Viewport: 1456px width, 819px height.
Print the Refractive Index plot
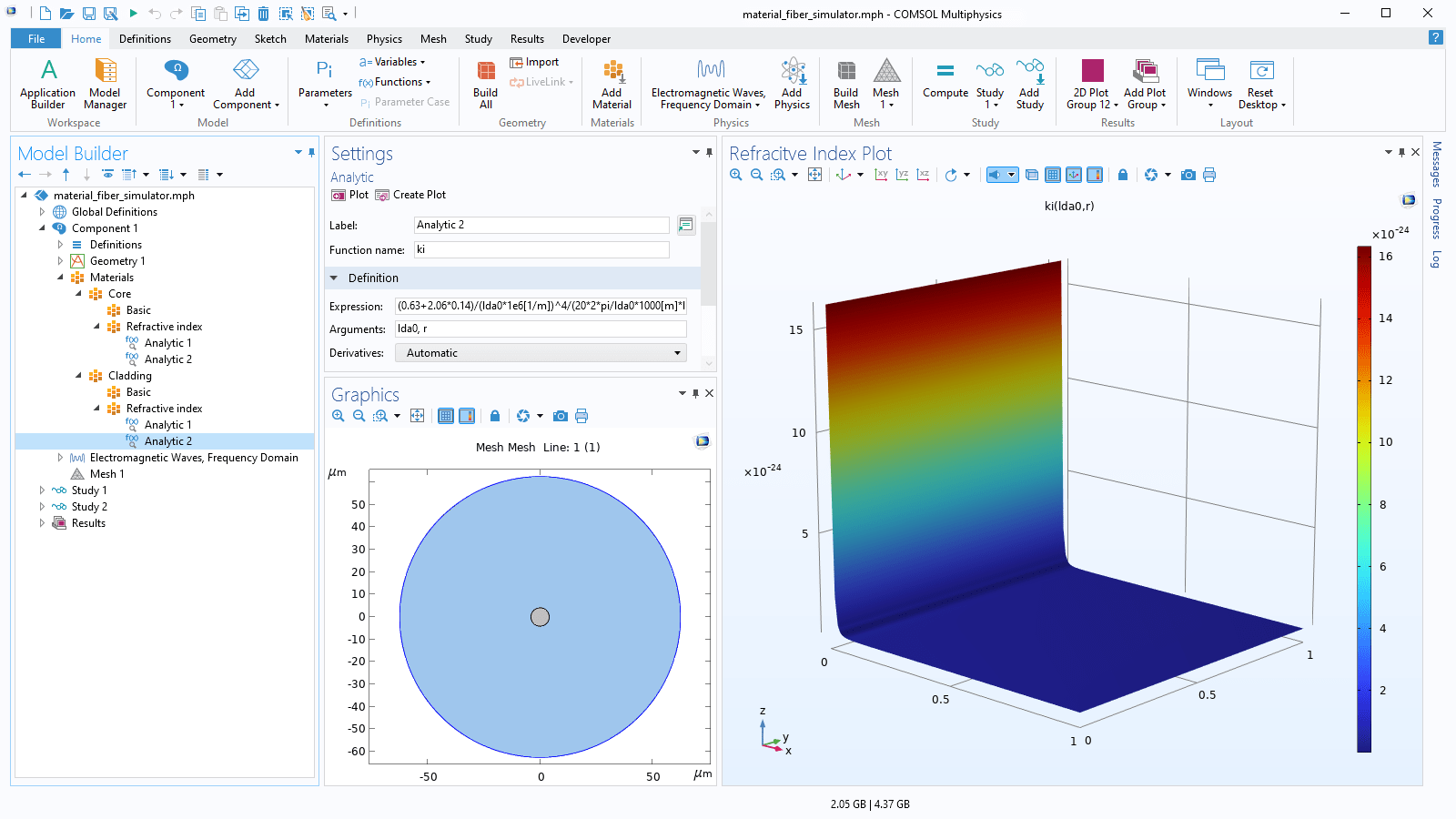[x=1209, y=175]
